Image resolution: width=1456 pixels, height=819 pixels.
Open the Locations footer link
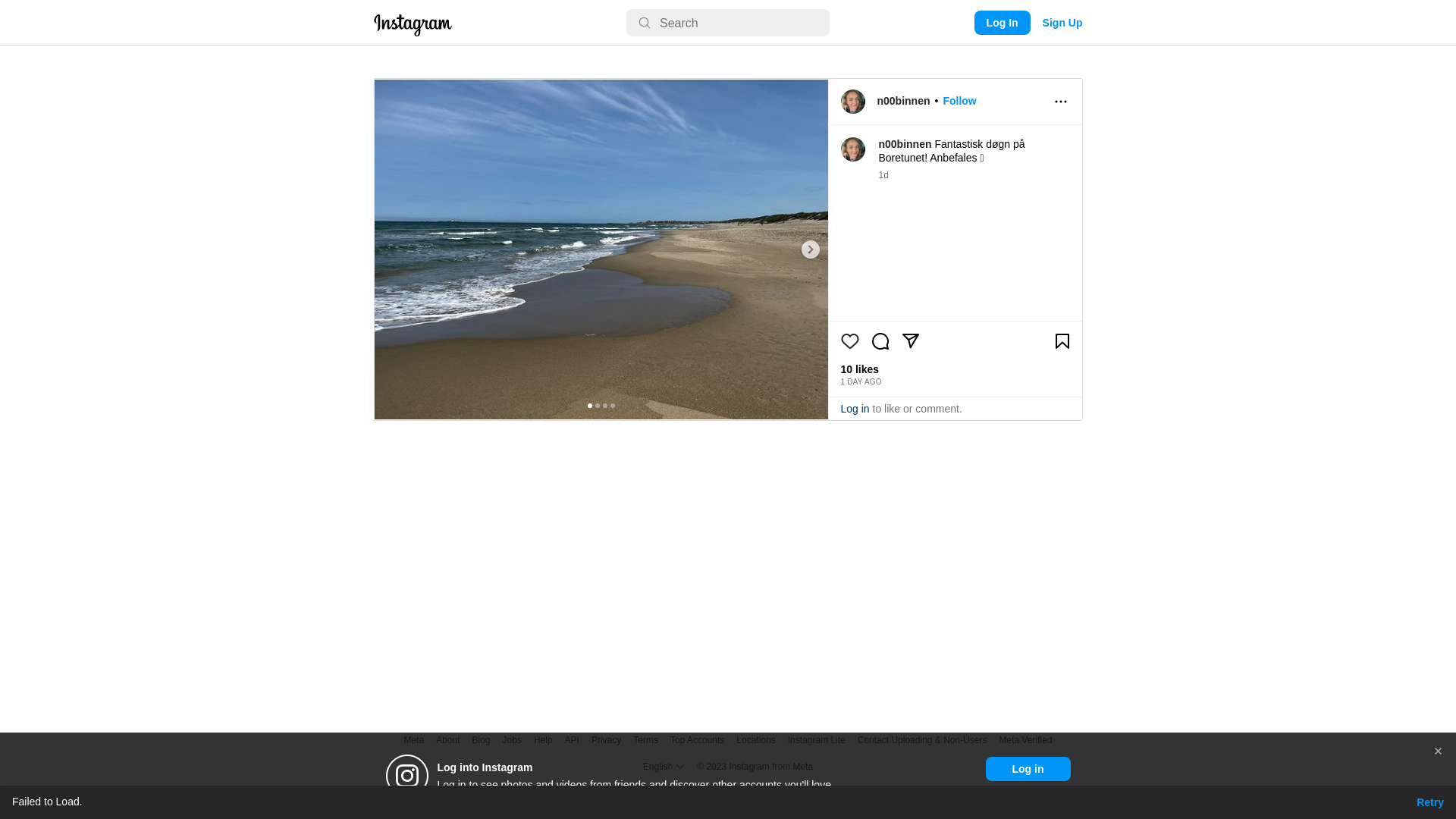(756, 740)
